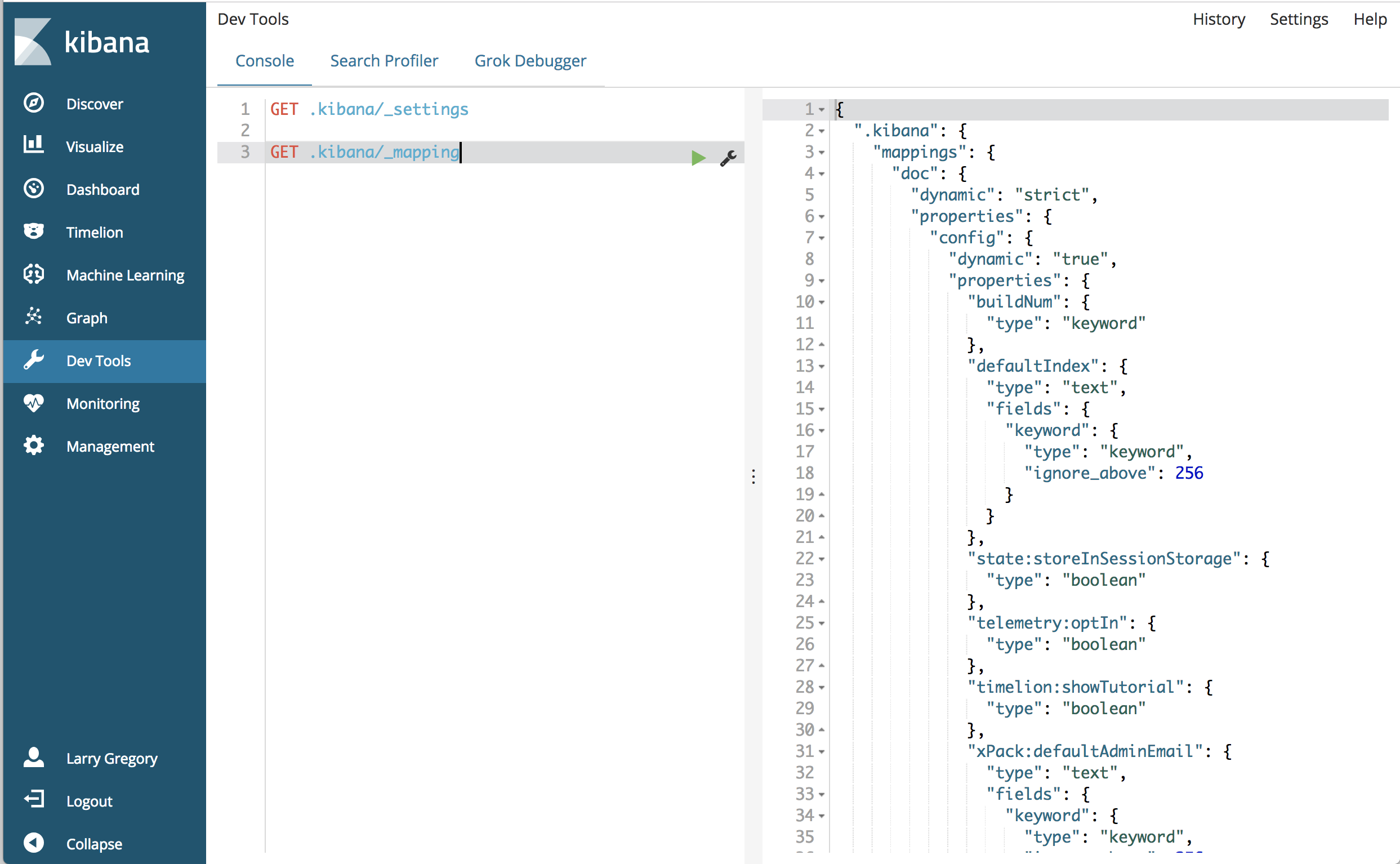Click the Dashboard sidebar icon
Viewport: 1400px width, 864px height.
click(x=34, y=189)
